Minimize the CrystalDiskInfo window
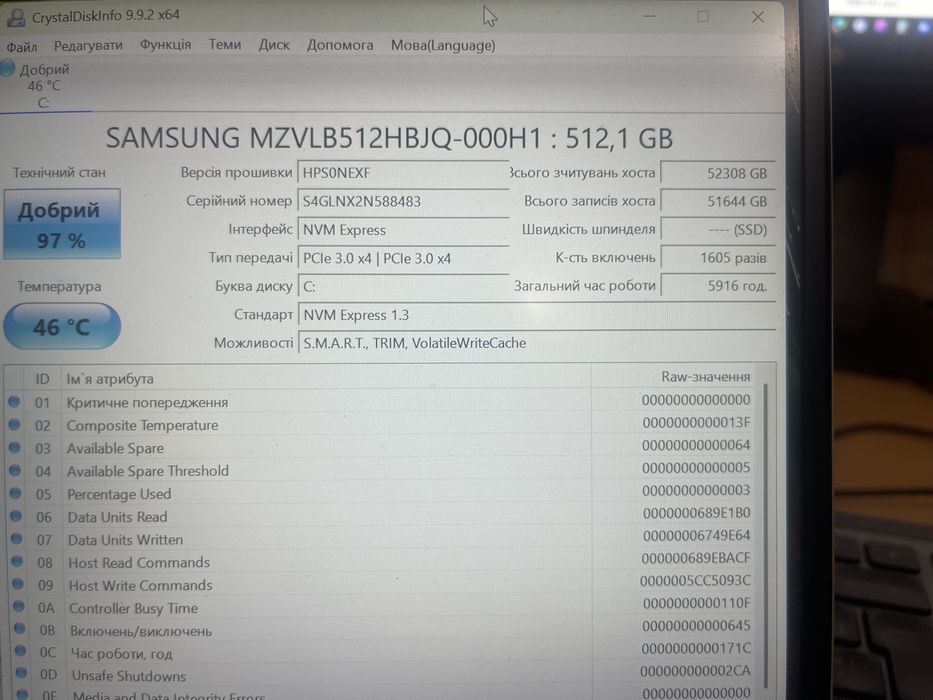 650,17
